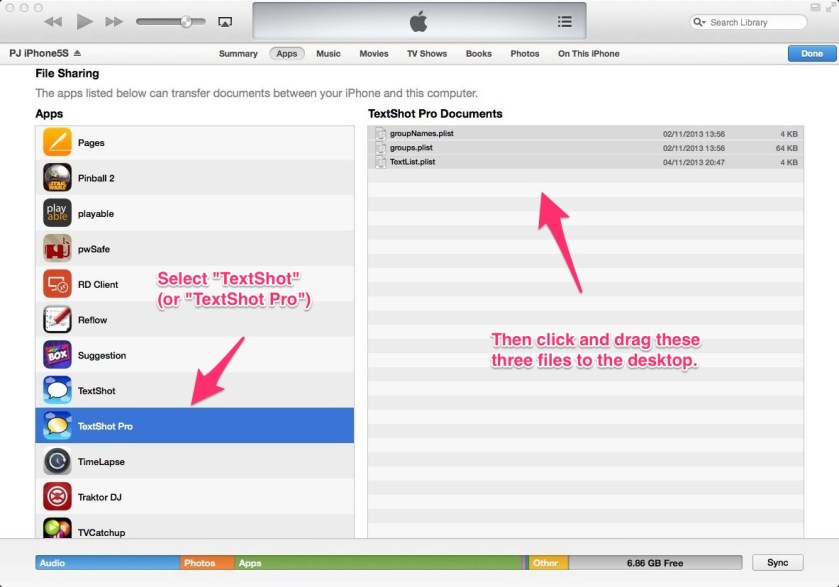
Task: Click the Pages app icon
Action: pos(57,143)
